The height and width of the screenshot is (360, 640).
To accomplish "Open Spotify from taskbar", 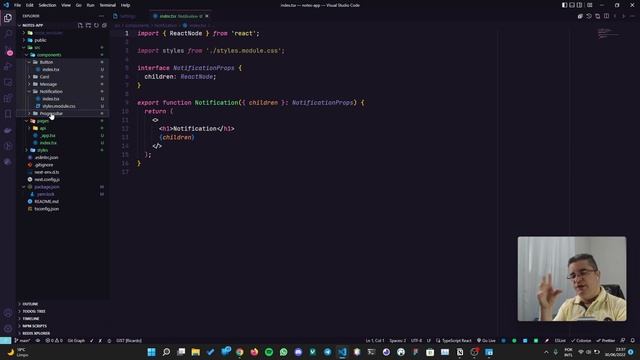I will pos(269,352).
